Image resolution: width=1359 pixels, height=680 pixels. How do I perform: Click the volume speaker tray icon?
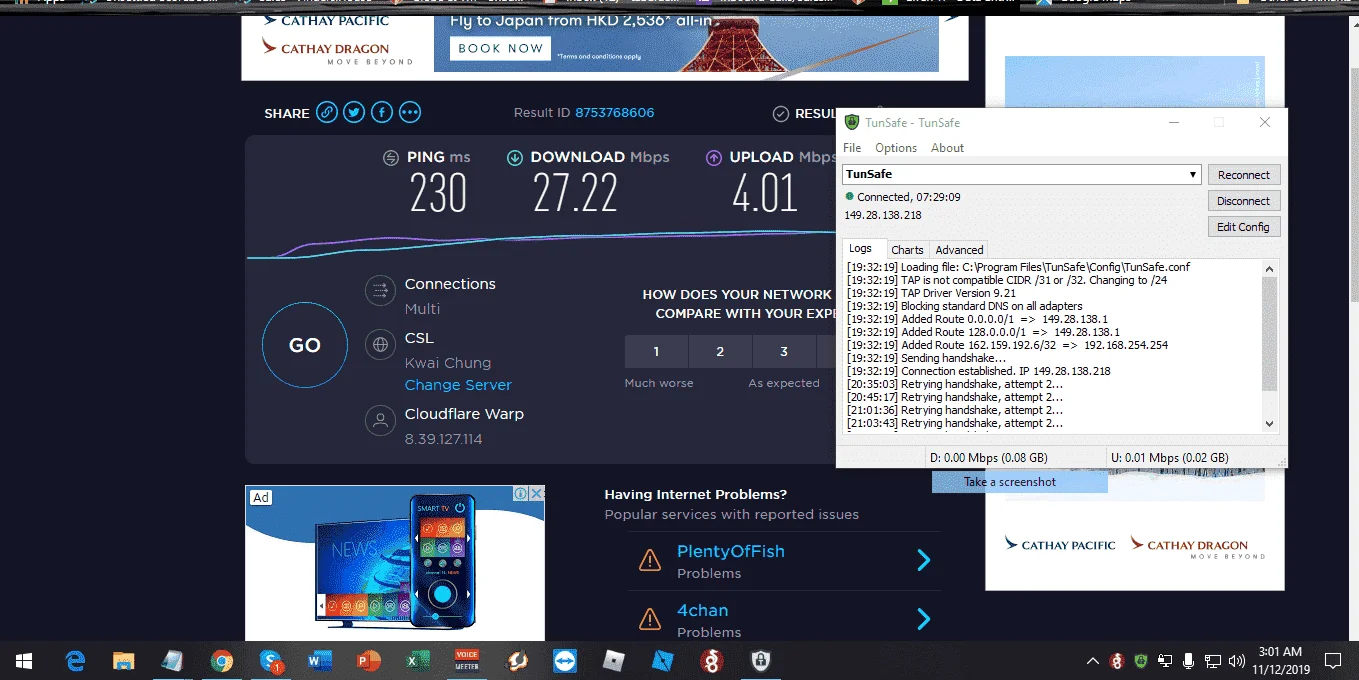point(1237,661)
